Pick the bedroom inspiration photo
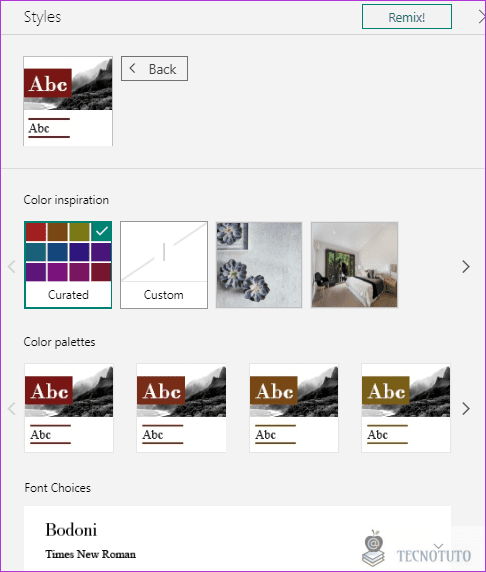This screenshot has width=486, height=572. coord(354,265)
